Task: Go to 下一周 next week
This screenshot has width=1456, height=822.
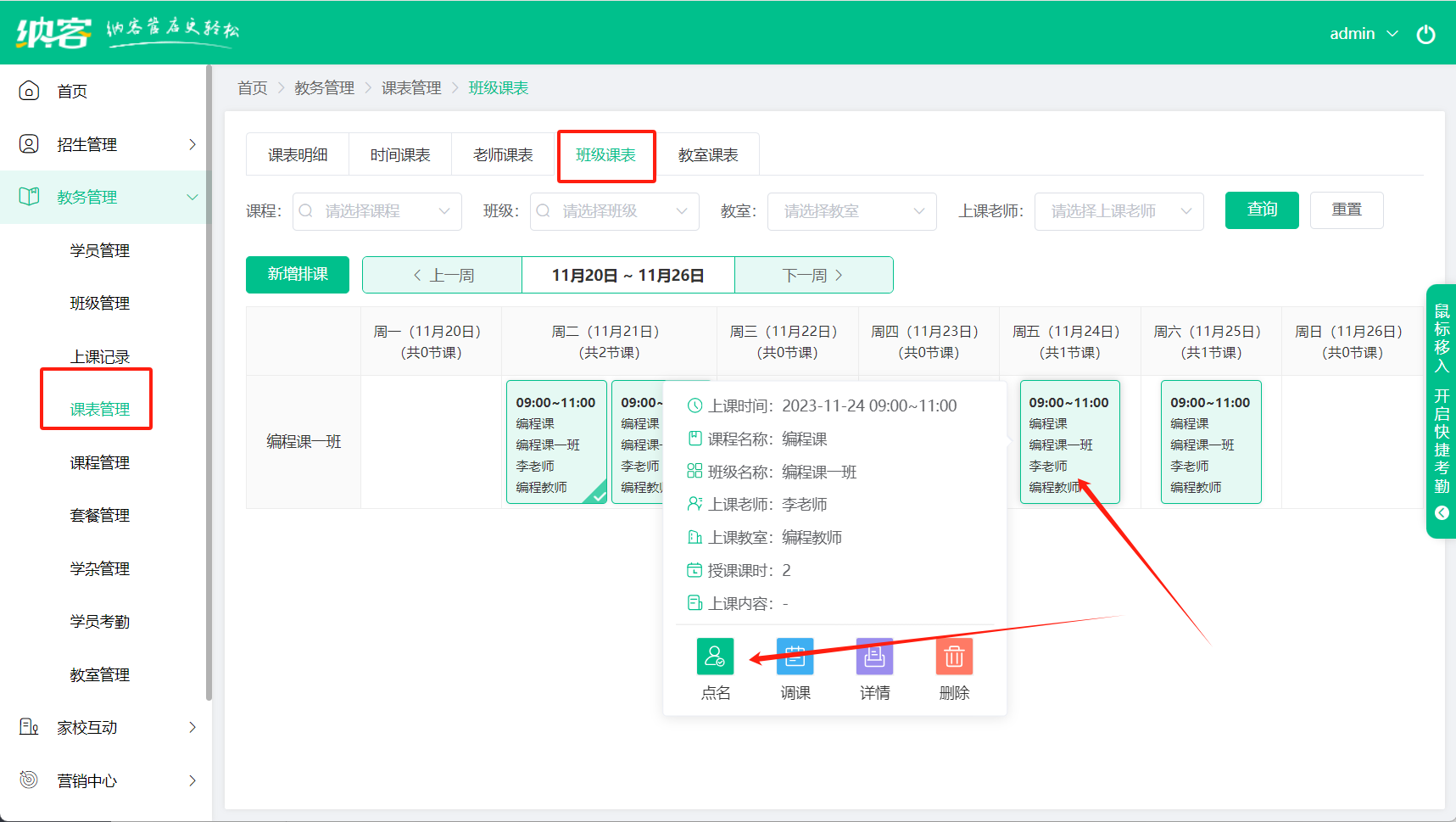Action: (813, 275)
